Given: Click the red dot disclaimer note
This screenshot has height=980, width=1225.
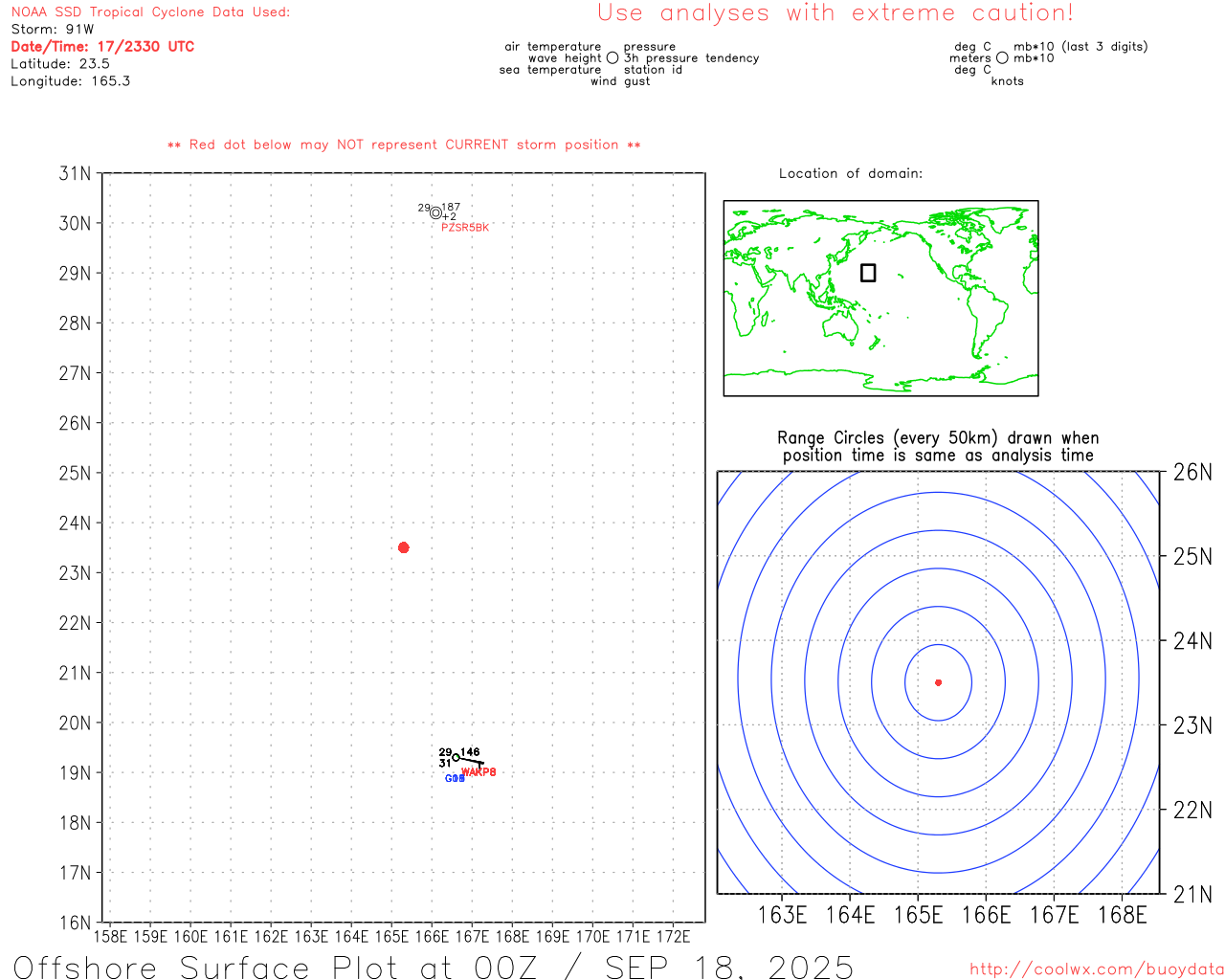Looking at the screenshot, I should point(404,145).
